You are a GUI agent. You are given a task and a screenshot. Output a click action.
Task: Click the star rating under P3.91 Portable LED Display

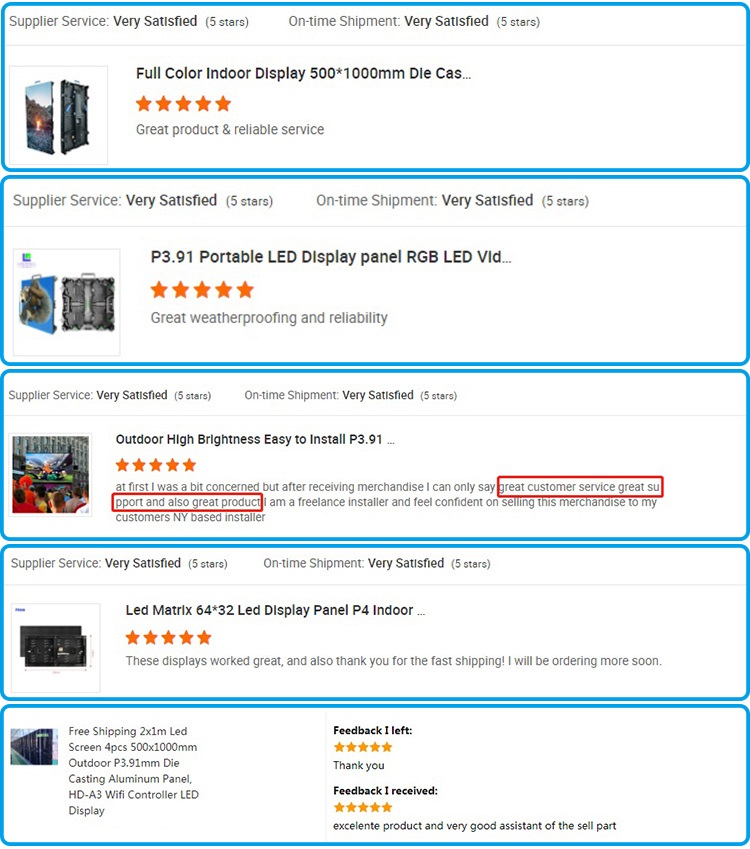[x=202, y=290]
